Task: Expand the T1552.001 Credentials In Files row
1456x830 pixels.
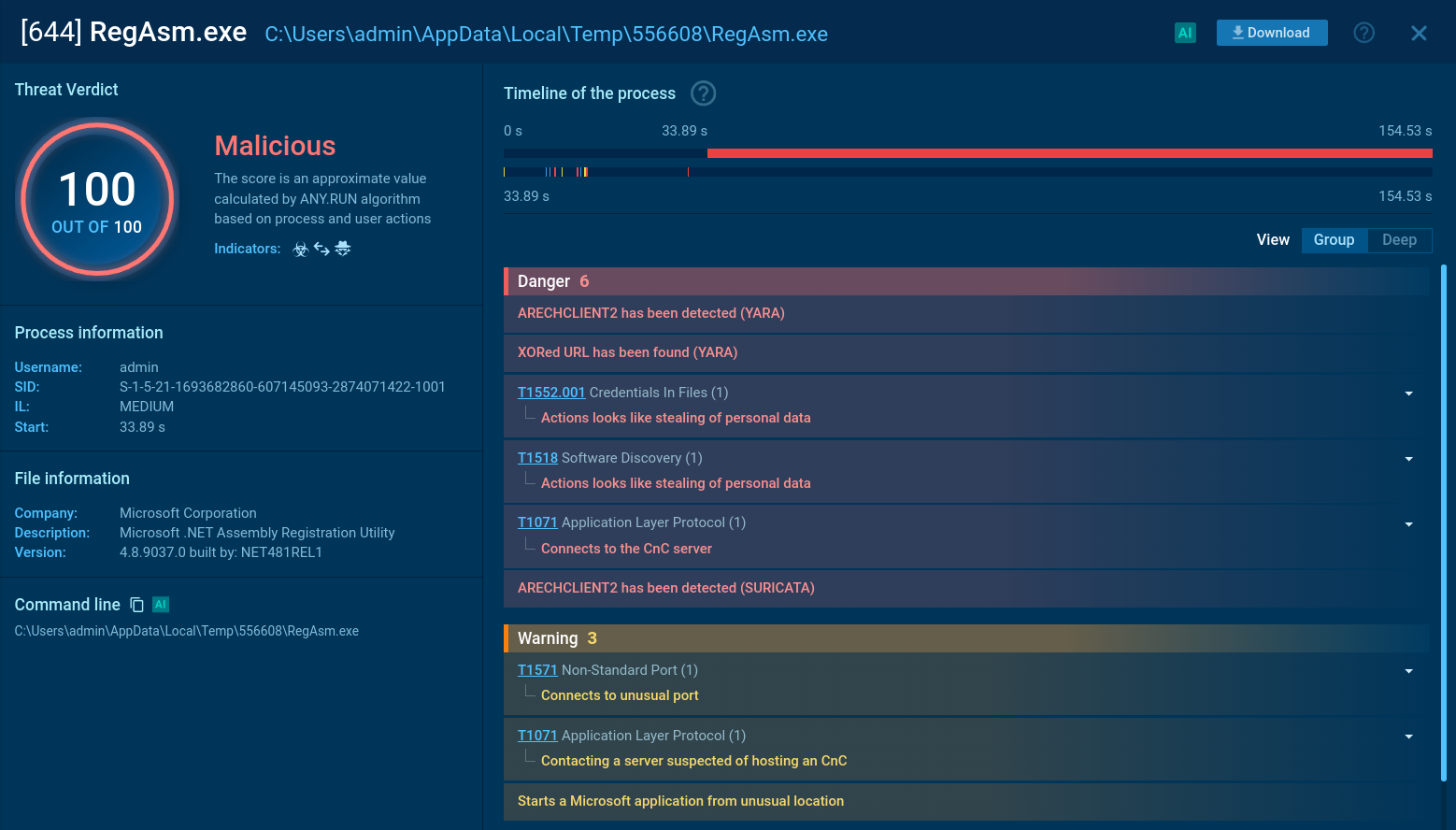Action: (1408, 394)
